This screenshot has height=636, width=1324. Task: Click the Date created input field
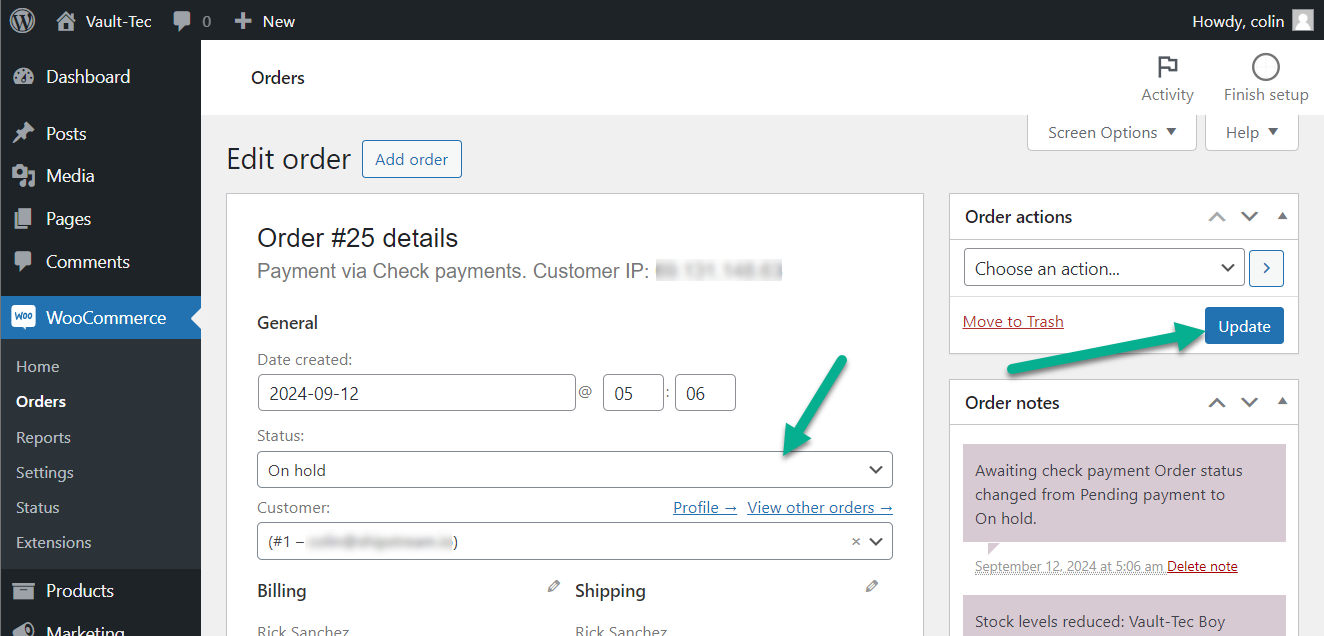(x=416, y=393)
